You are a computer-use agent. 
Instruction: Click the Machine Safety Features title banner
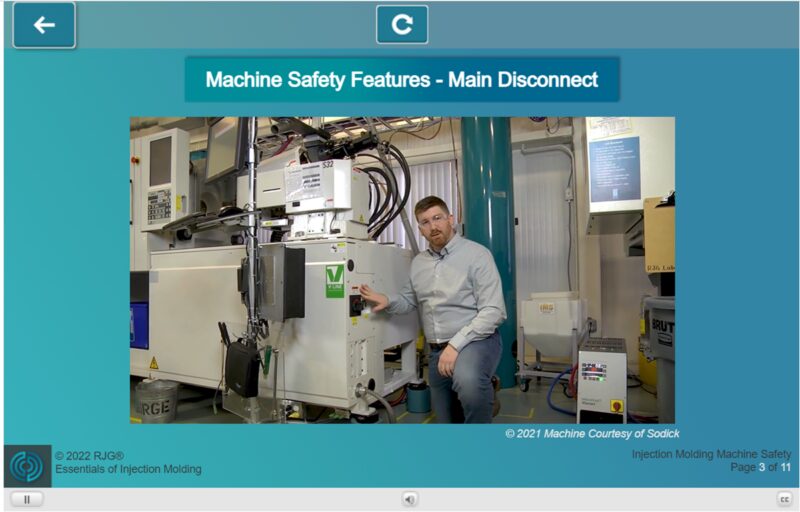click(x=402, y=79)
